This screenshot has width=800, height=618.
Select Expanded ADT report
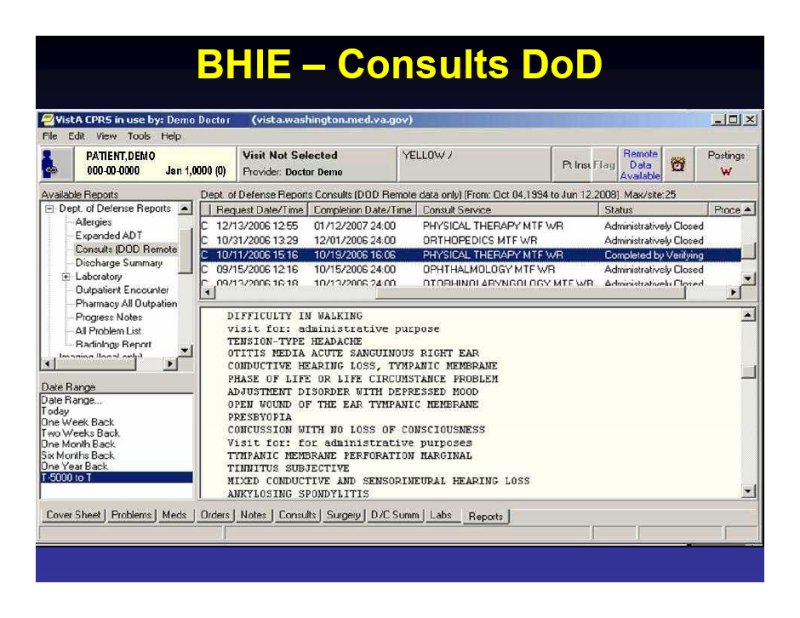coord(109,236)
